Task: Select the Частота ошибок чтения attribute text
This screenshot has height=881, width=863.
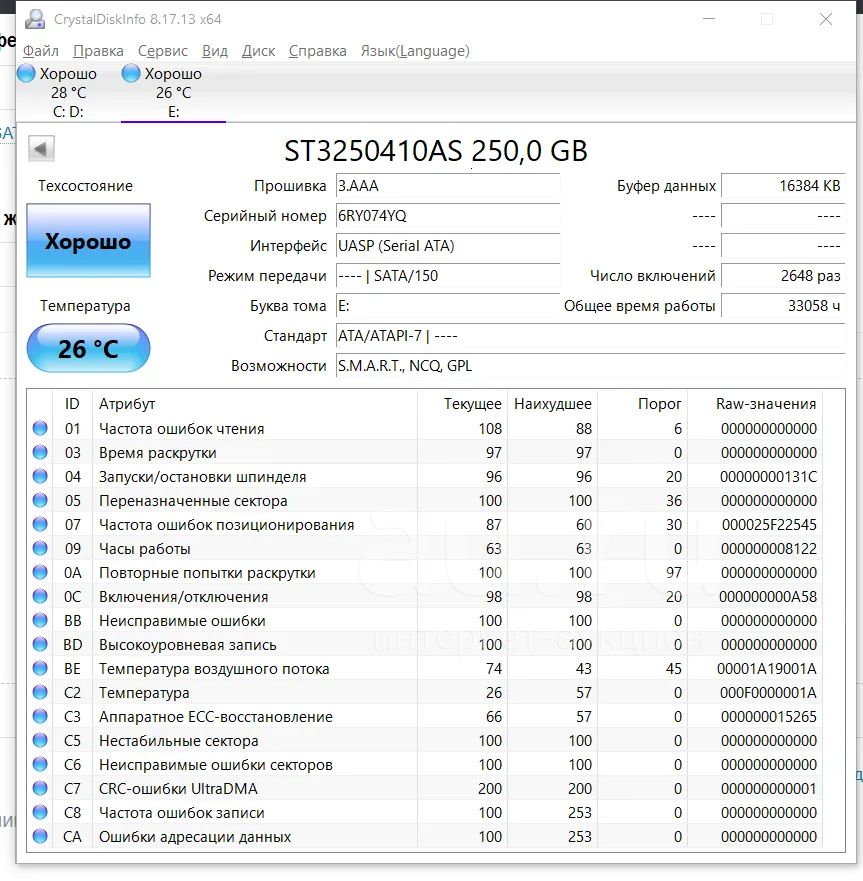Action: (x=181, y=429)
